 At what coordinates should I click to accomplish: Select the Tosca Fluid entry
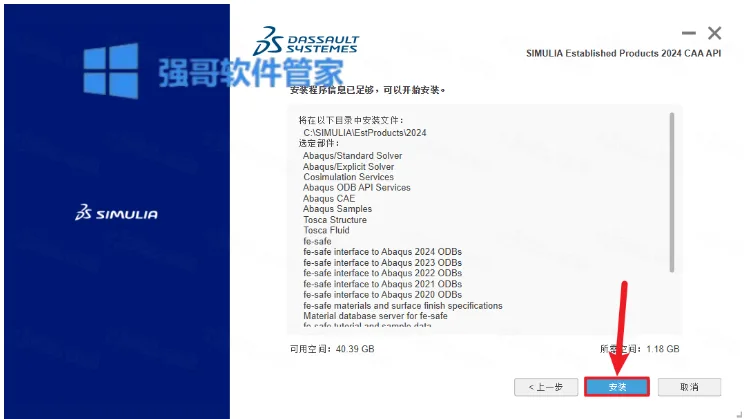326,230
